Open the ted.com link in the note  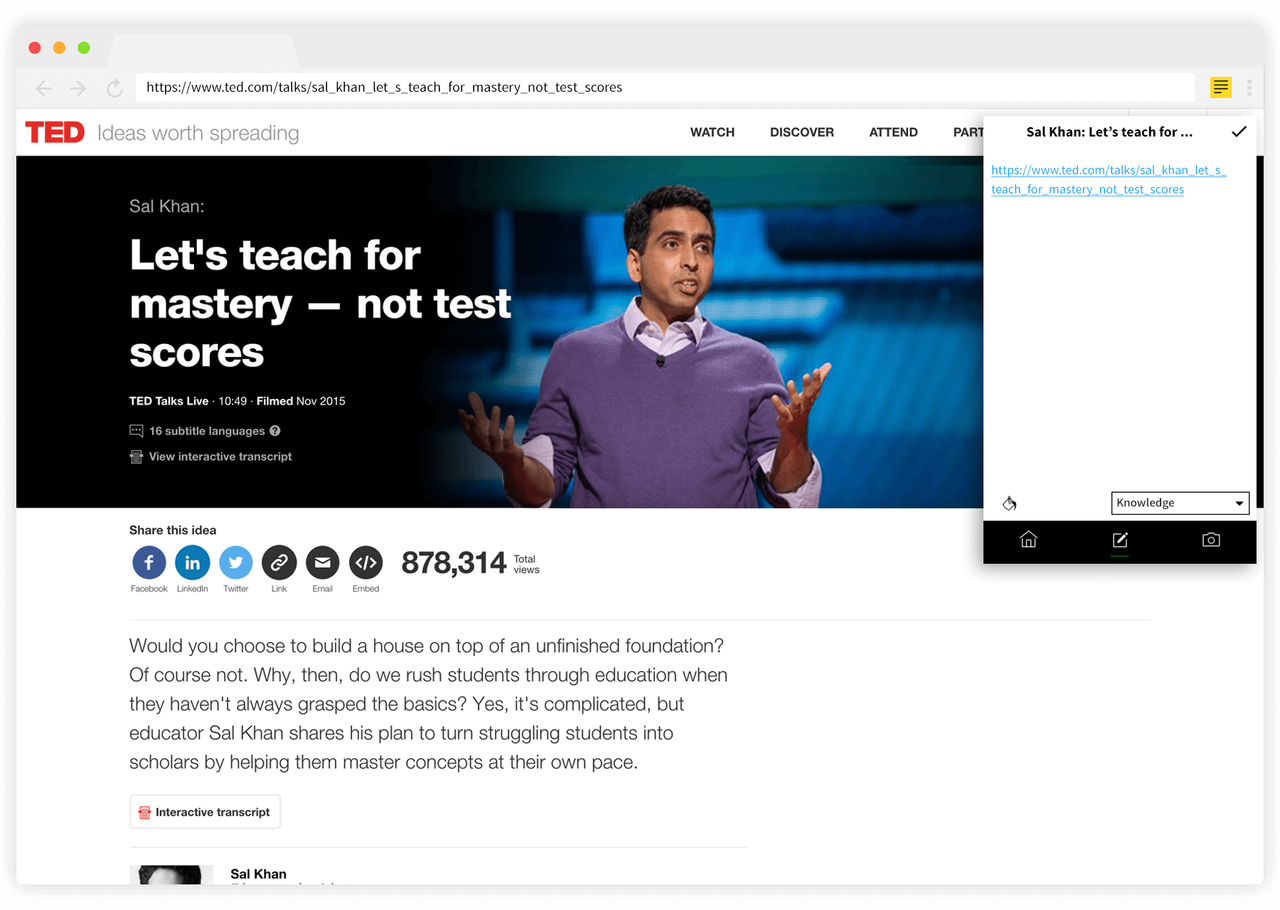pos(1108,180)
